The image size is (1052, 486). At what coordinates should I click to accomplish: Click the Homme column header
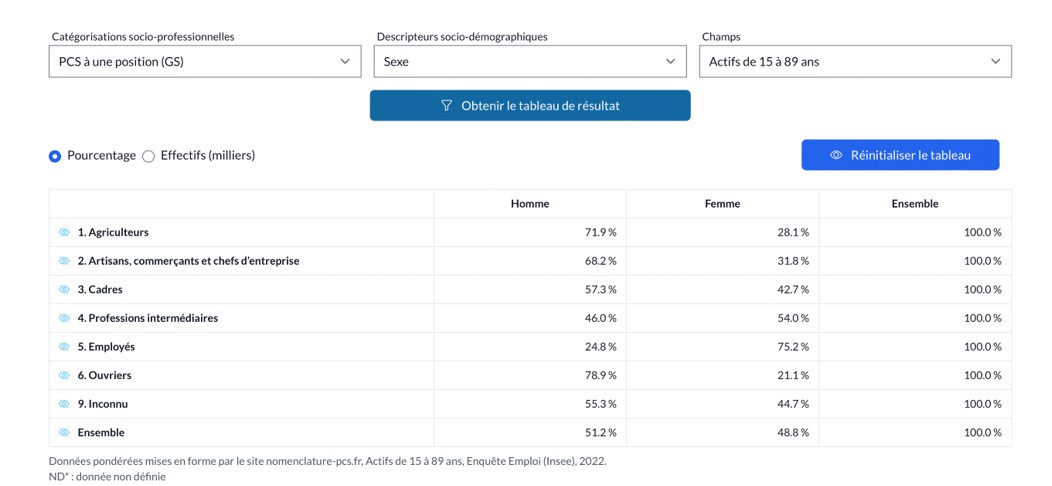click(530, 203)
